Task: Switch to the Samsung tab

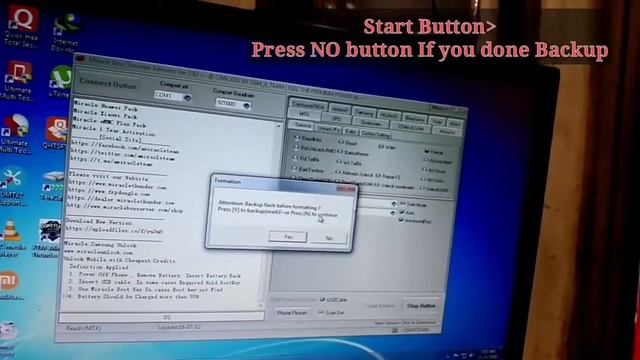Action: tap(364, 112)
